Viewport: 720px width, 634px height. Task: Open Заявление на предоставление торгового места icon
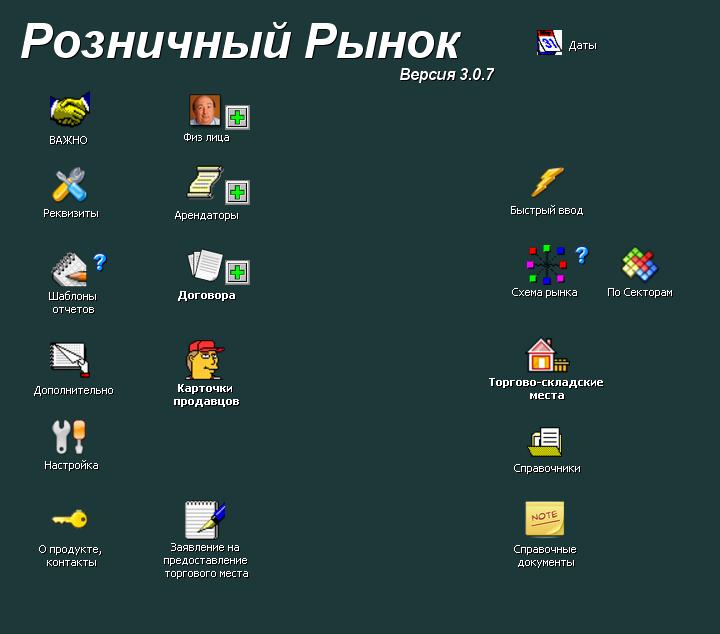205,520
